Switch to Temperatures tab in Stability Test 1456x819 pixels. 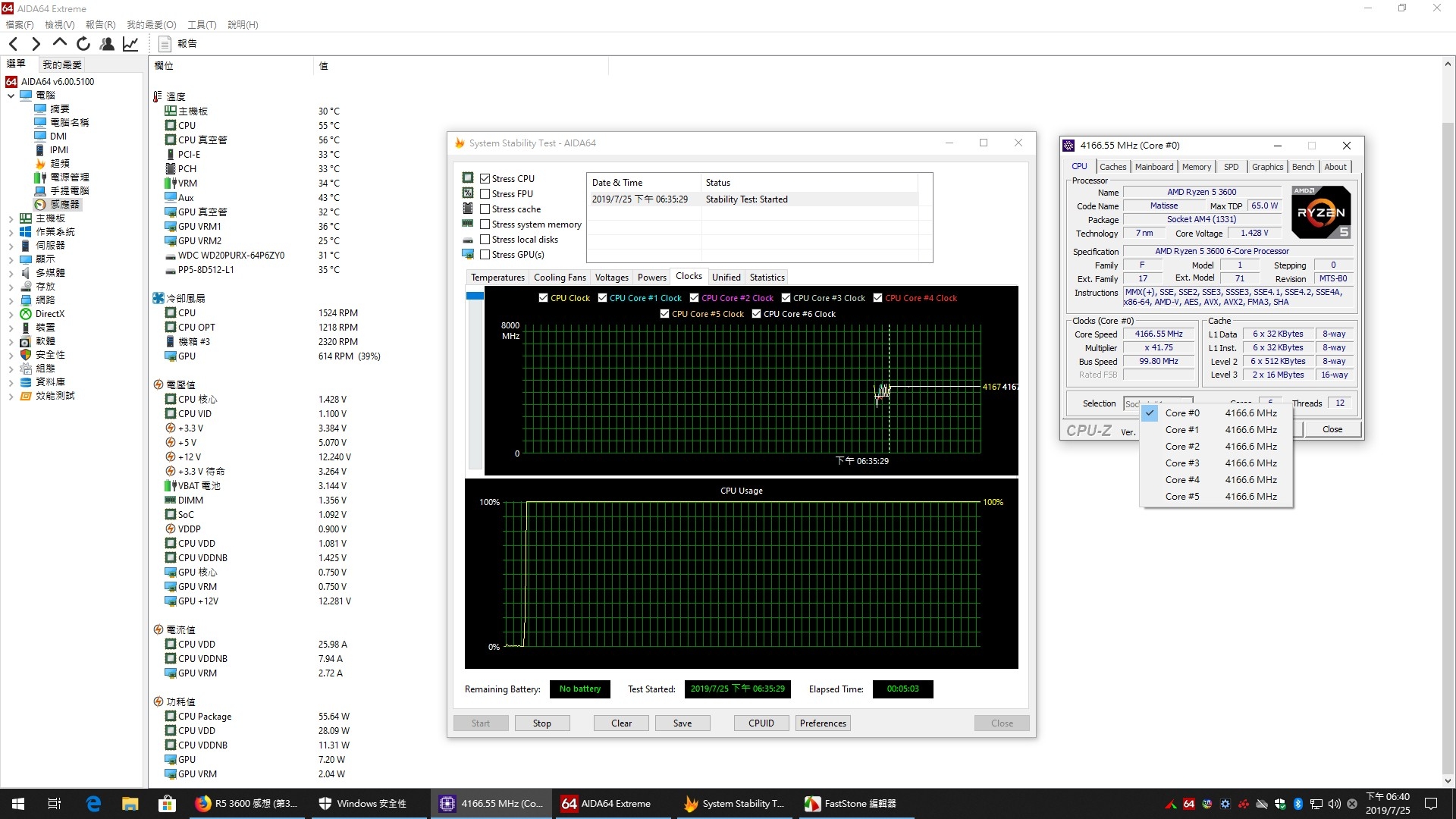click(497, 278)
